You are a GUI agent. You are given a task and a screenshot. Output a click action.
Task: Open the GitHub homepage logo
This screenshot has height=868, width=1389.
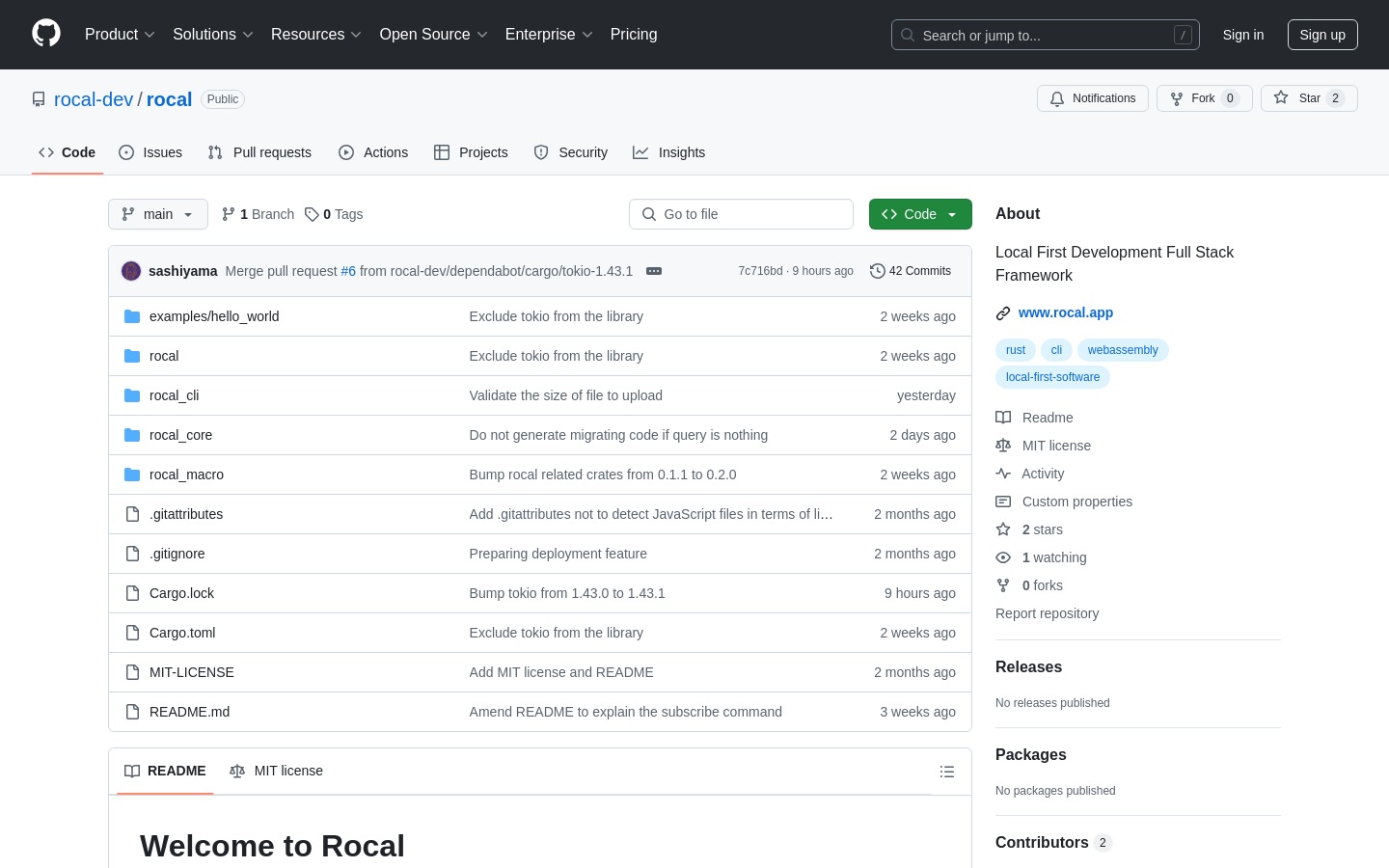[46, 34]
